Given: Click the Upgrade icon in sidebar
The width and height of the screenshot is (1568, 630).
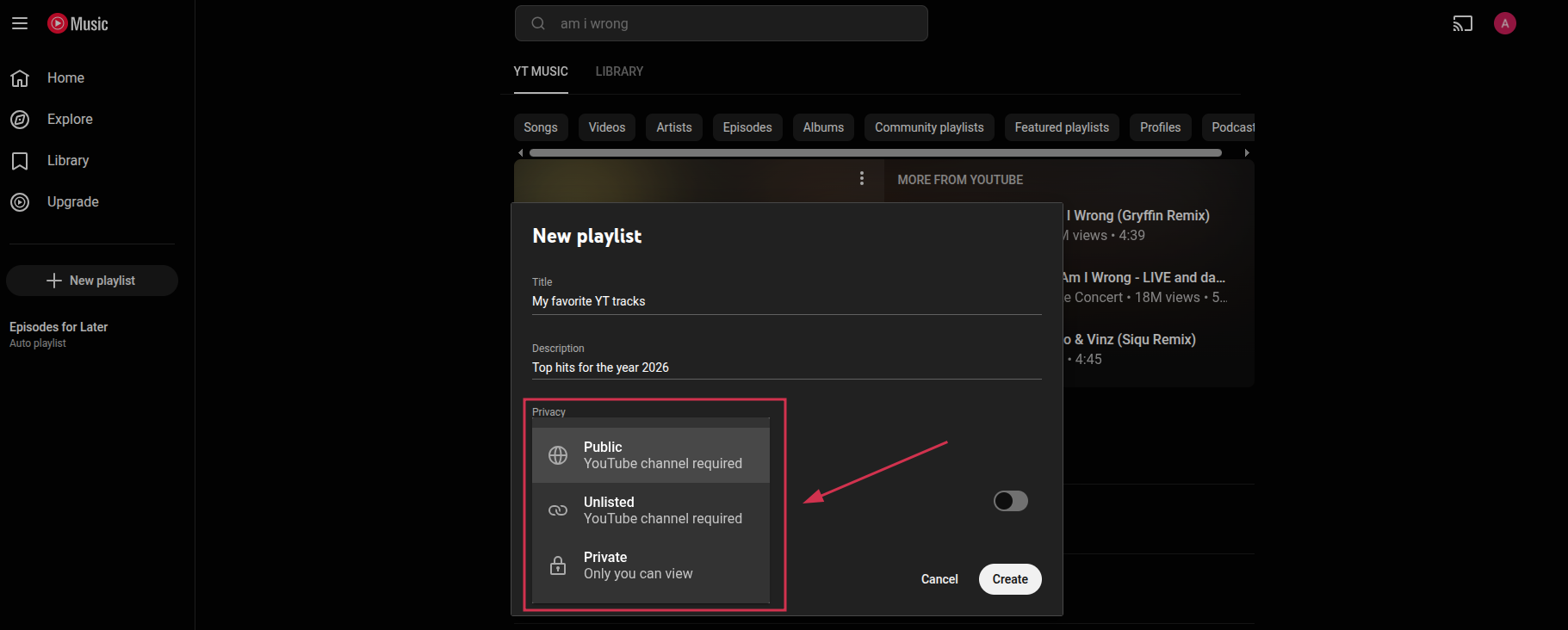Looking at the screenshot, I should tap(20, 202).
